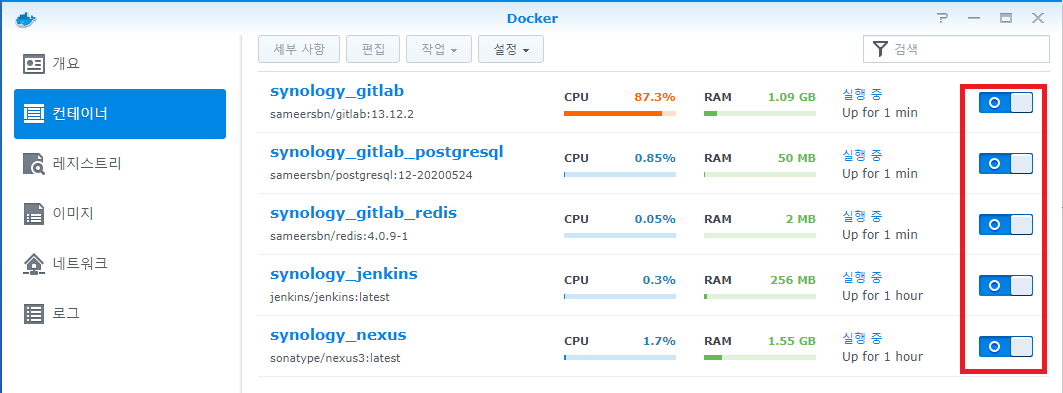This screenshot has height=393, width=1063.
Task: Toggle off the synology_gitlab container switch
Action: tap(1005, 103)
